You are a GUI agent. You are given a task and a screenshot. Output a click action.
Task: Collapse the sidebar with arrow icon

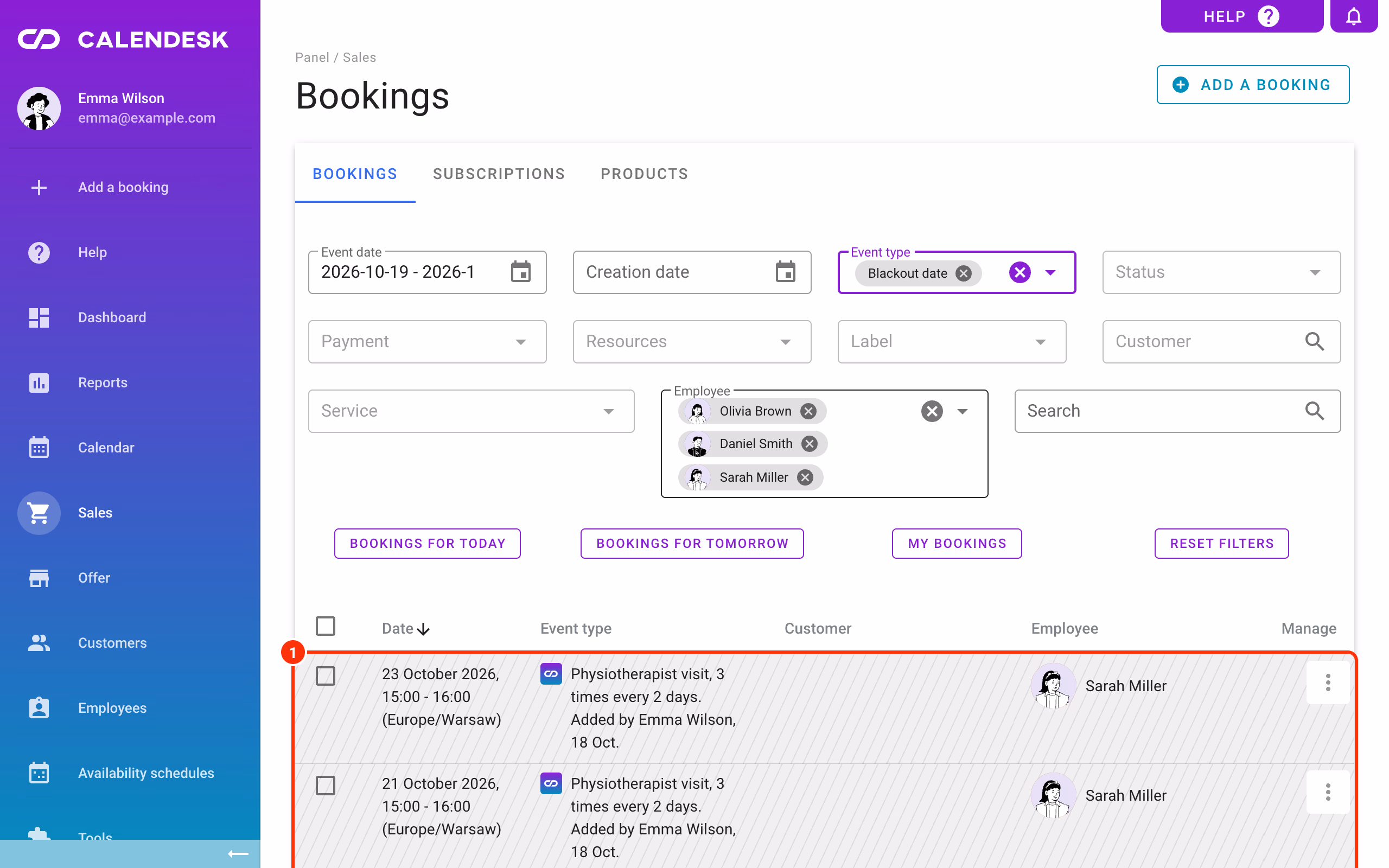(x=238, y=854)
